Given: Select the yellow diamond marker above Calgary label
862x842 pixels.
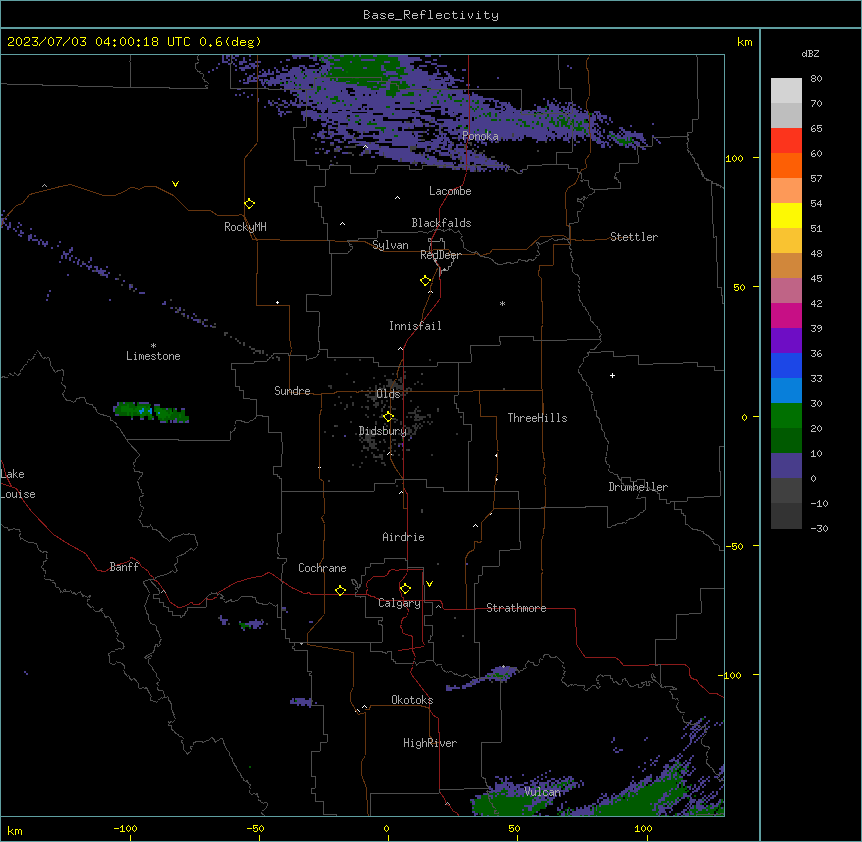Looking at the screenshot, I should coord(405,589).
